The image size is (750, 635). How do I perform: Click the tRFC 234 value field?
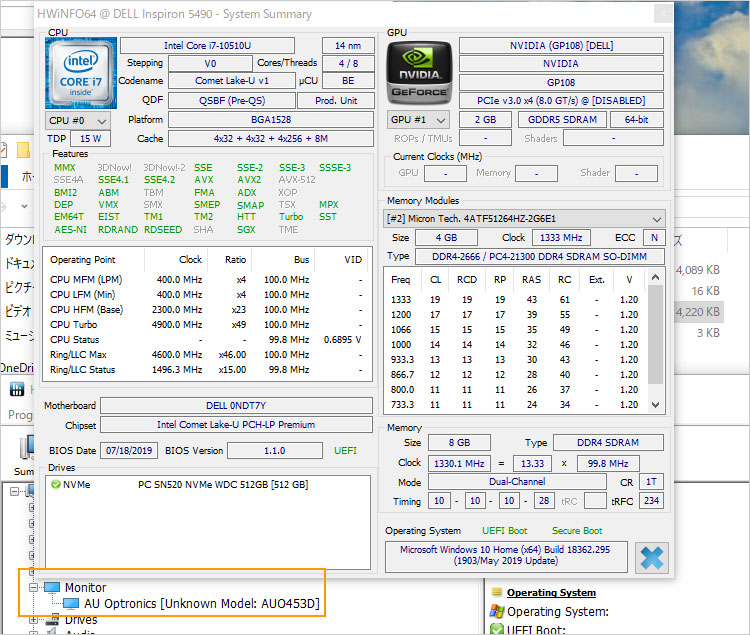(x=651, y=501)
